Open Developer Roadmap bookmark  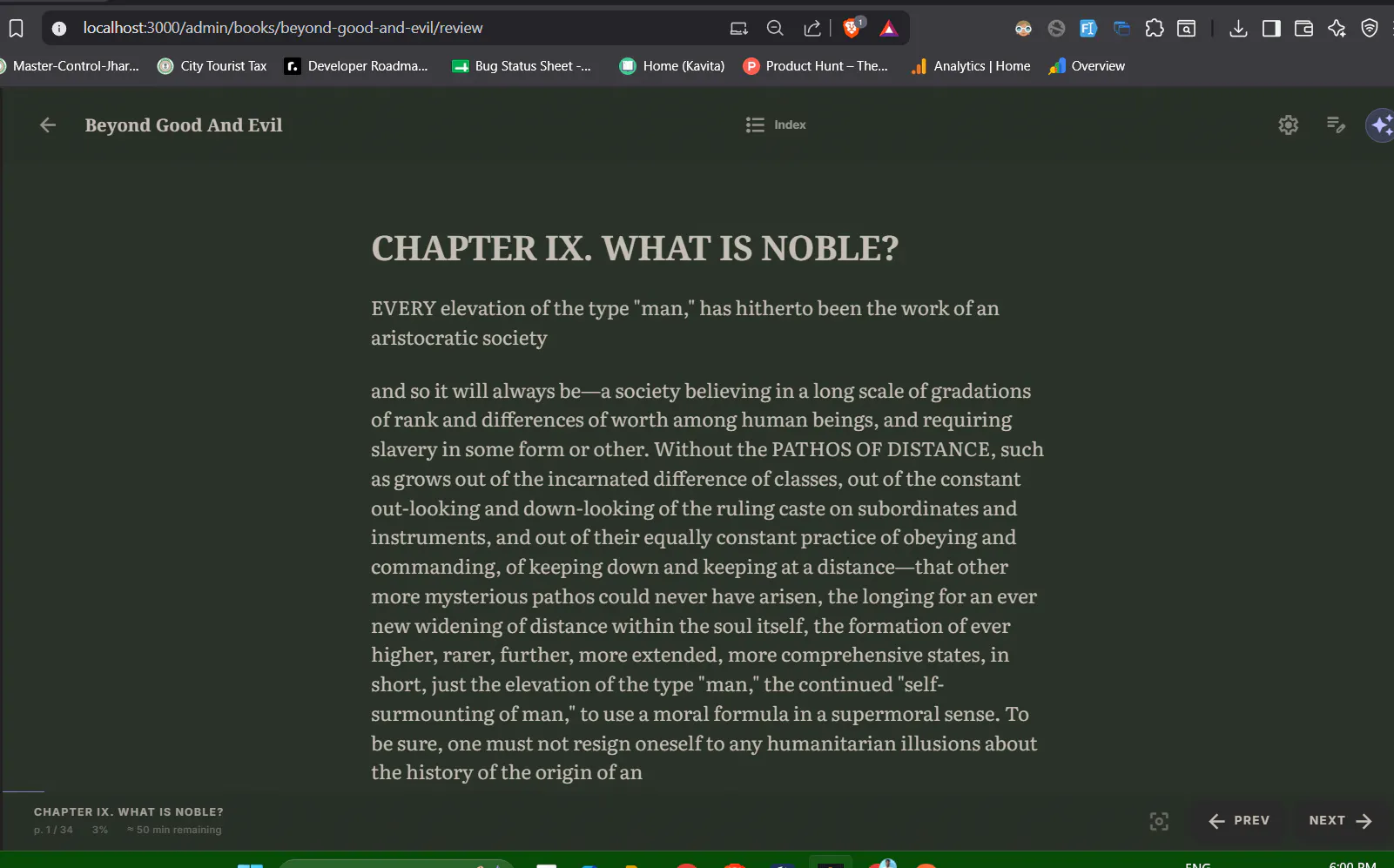pyautogui.click(x=356, y=66)
